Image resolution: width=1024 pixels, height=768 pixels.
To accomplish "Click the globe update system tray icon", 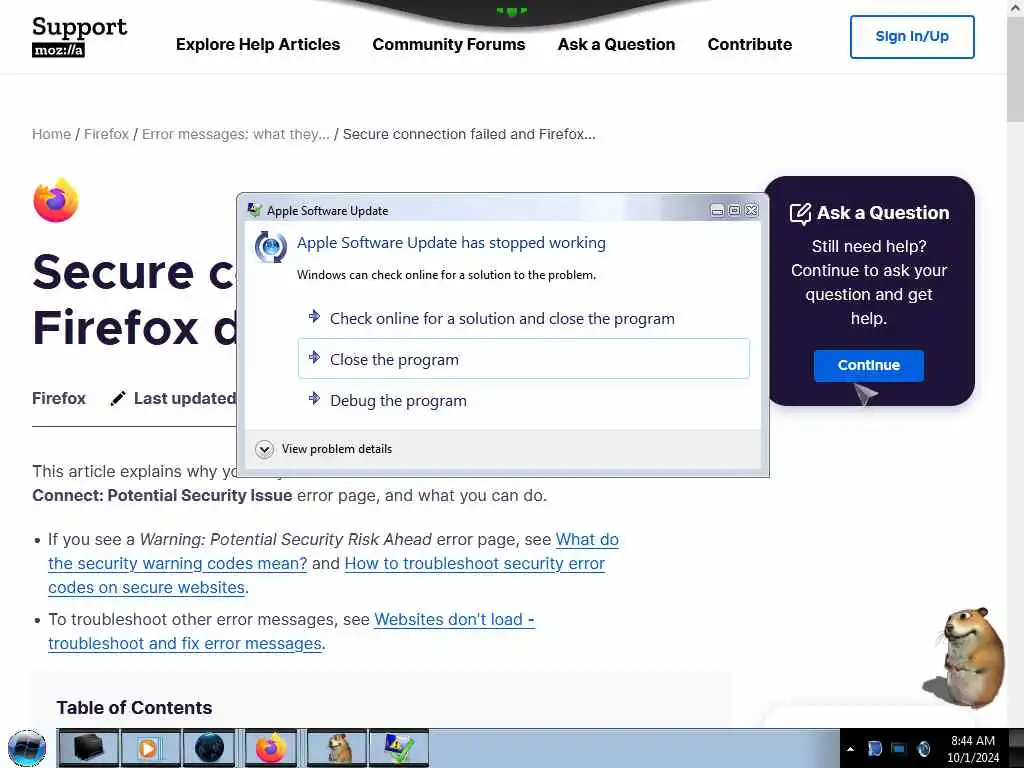I will coord(924,749).
